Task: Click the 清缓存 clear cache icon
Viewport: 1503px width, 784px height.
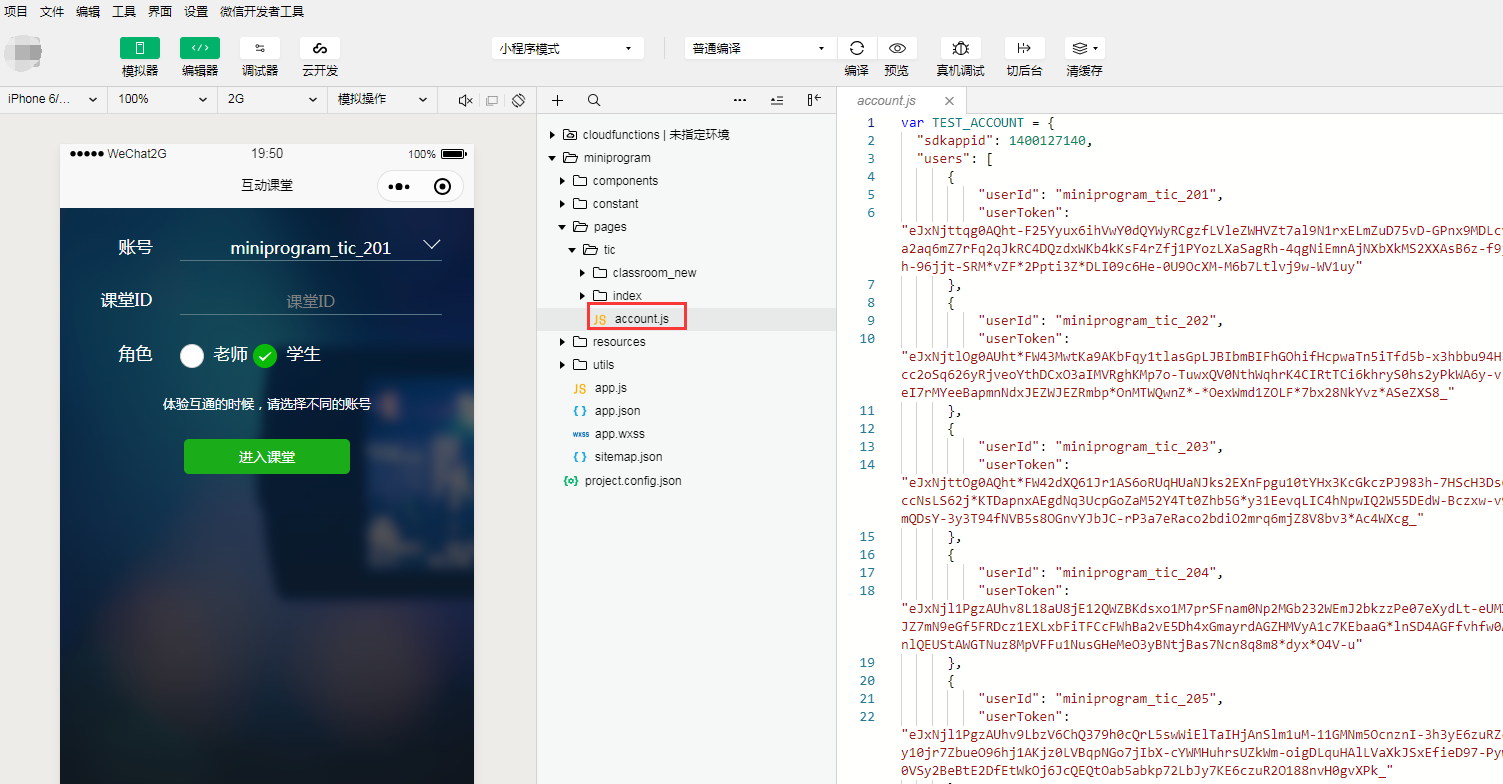Action: pyautogui.click(x=1078, y=48)
